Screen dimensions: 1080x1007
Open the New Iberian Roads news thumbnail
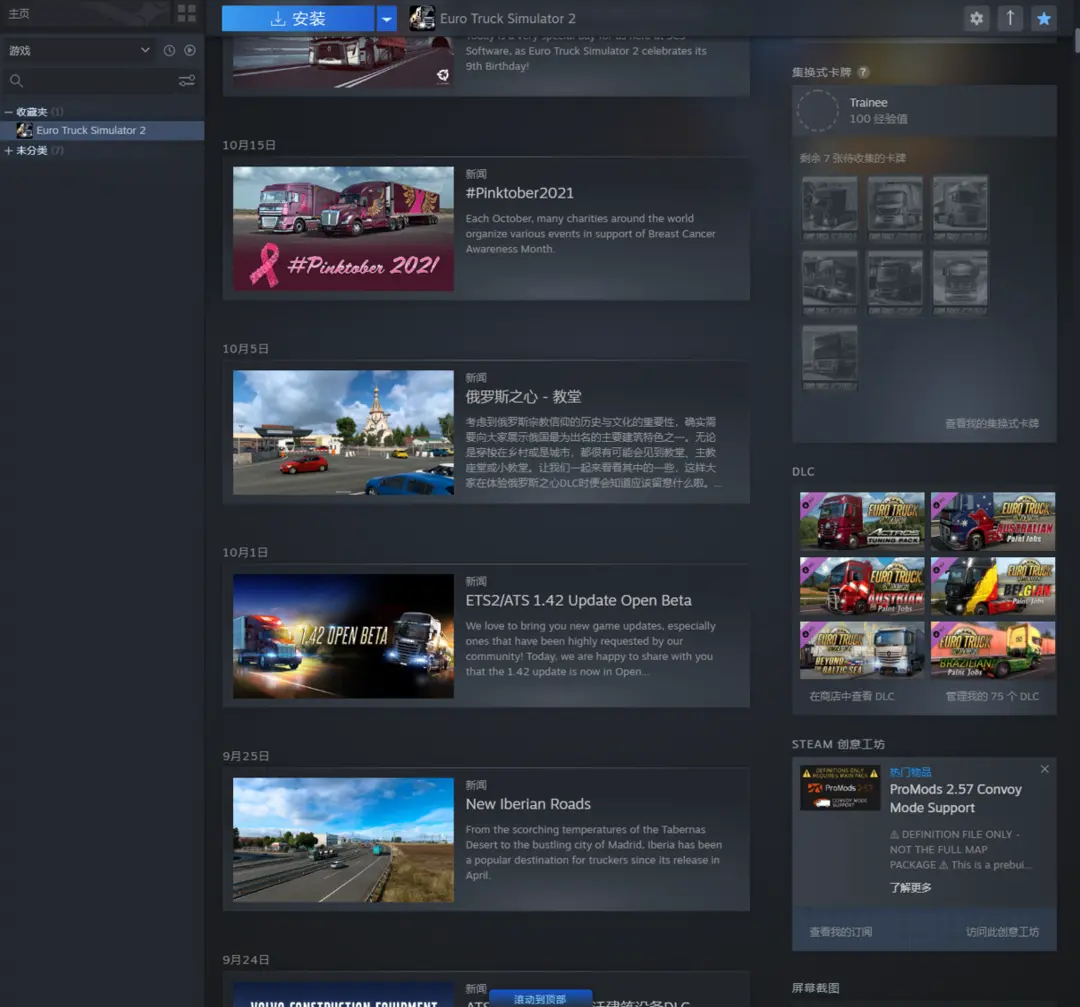pyautogui.click(x=343, y=840)
